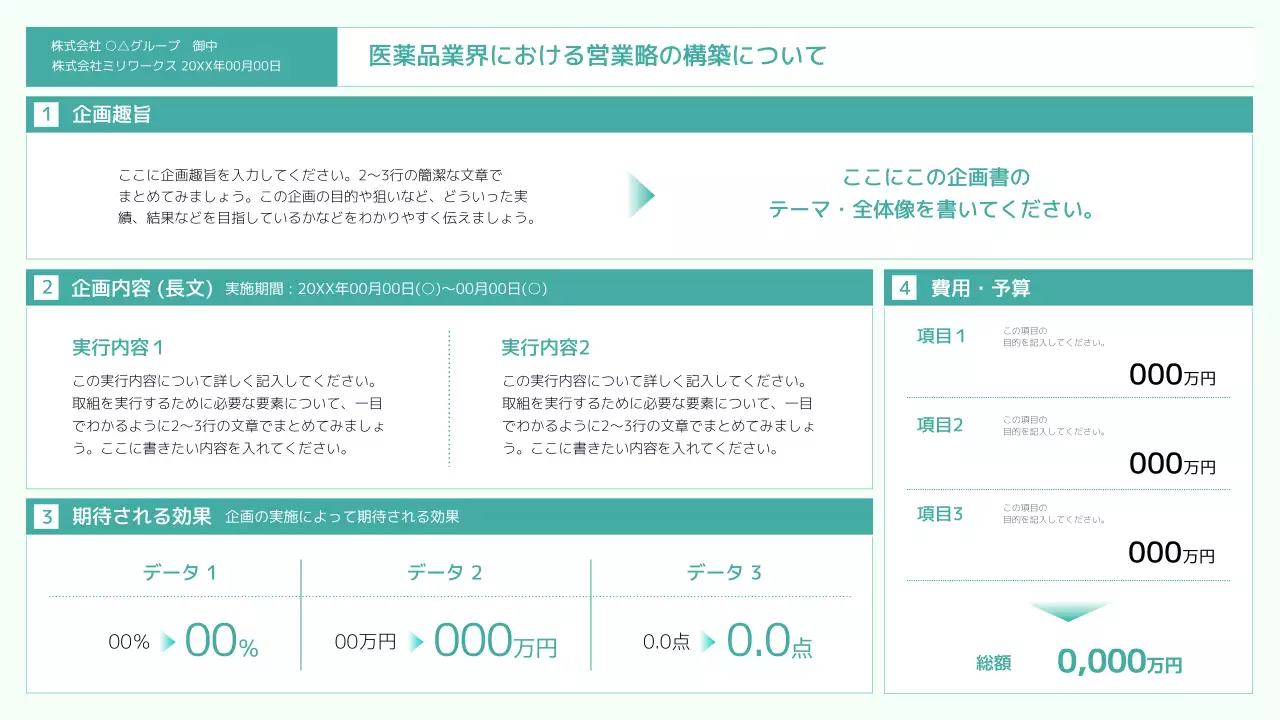Click the number 3 badge on 期待される効果
This screenshot has height=720, width=1280.
(46, 516)
